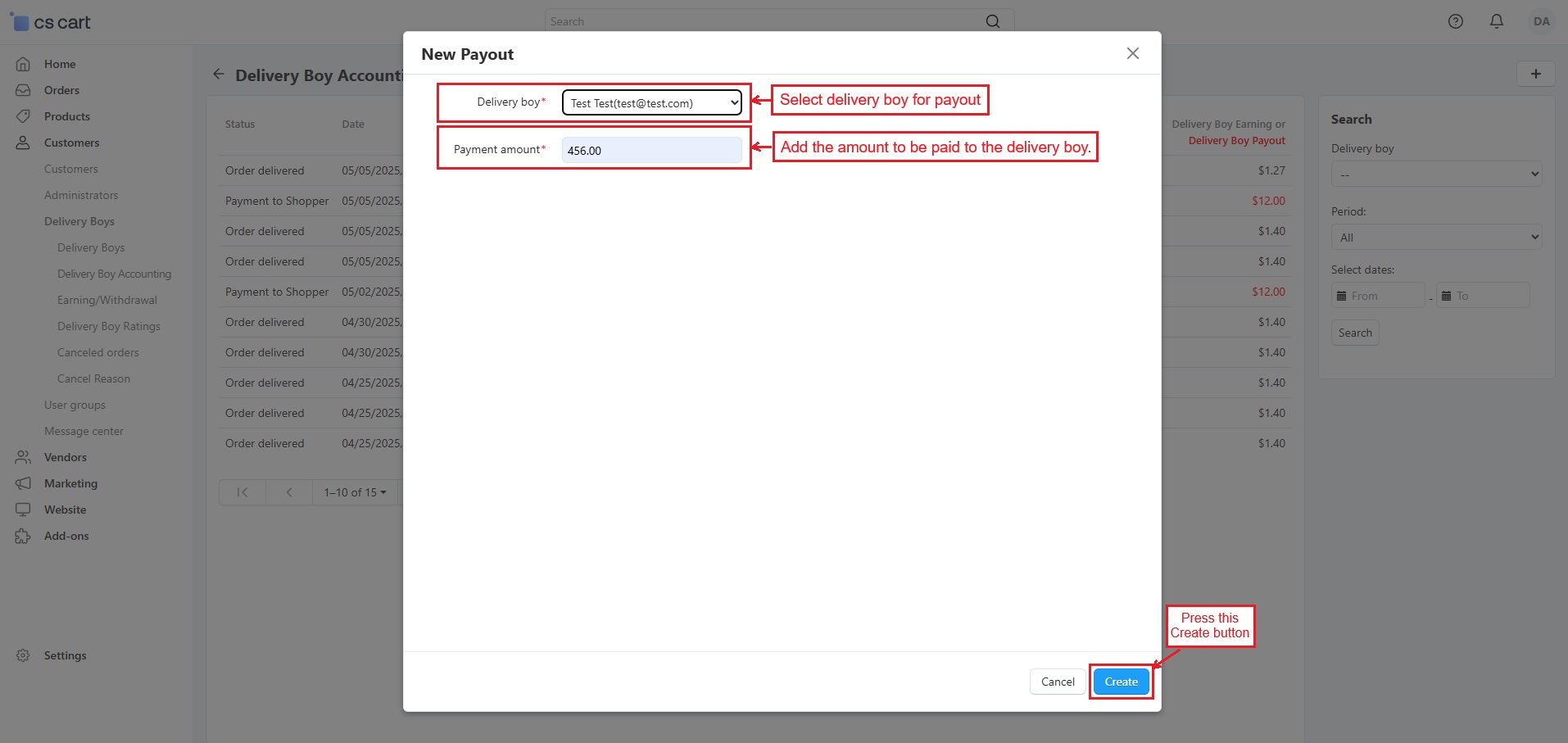The image size is (1568, 743).
Task: Click the search magnifier icon
Action: click(992, 21)
